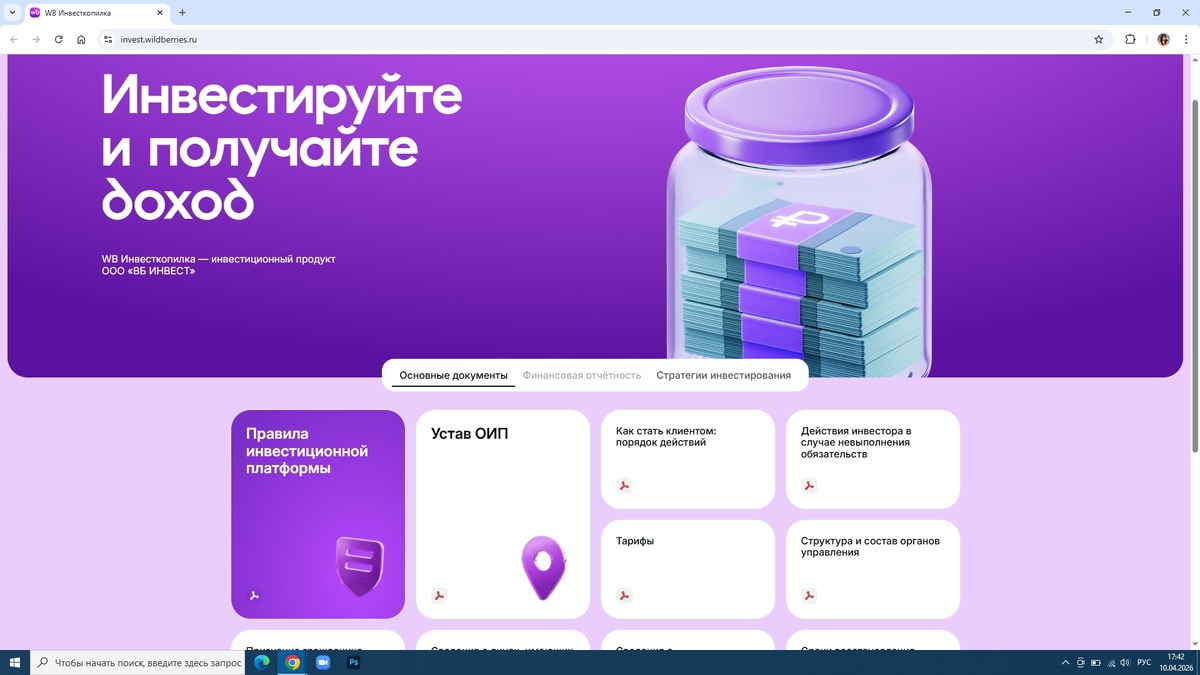Open the Тарифы document card

688,569
